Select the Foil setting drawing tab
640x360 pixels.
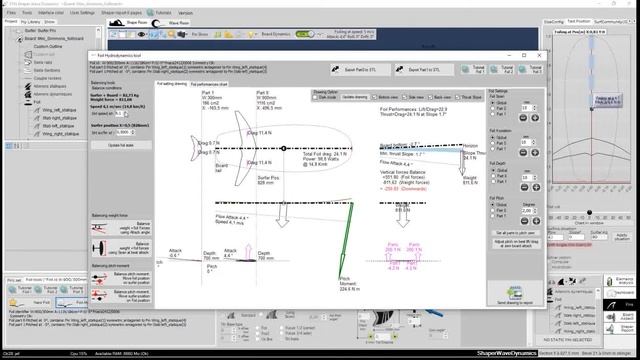172,84
